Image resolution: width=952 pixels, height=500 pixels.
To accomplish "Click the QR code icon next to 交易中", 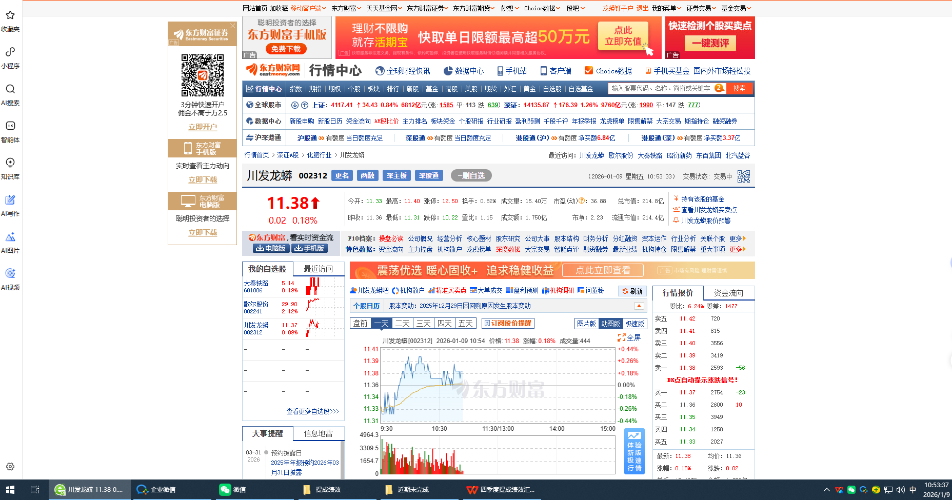I will [744, 176].
